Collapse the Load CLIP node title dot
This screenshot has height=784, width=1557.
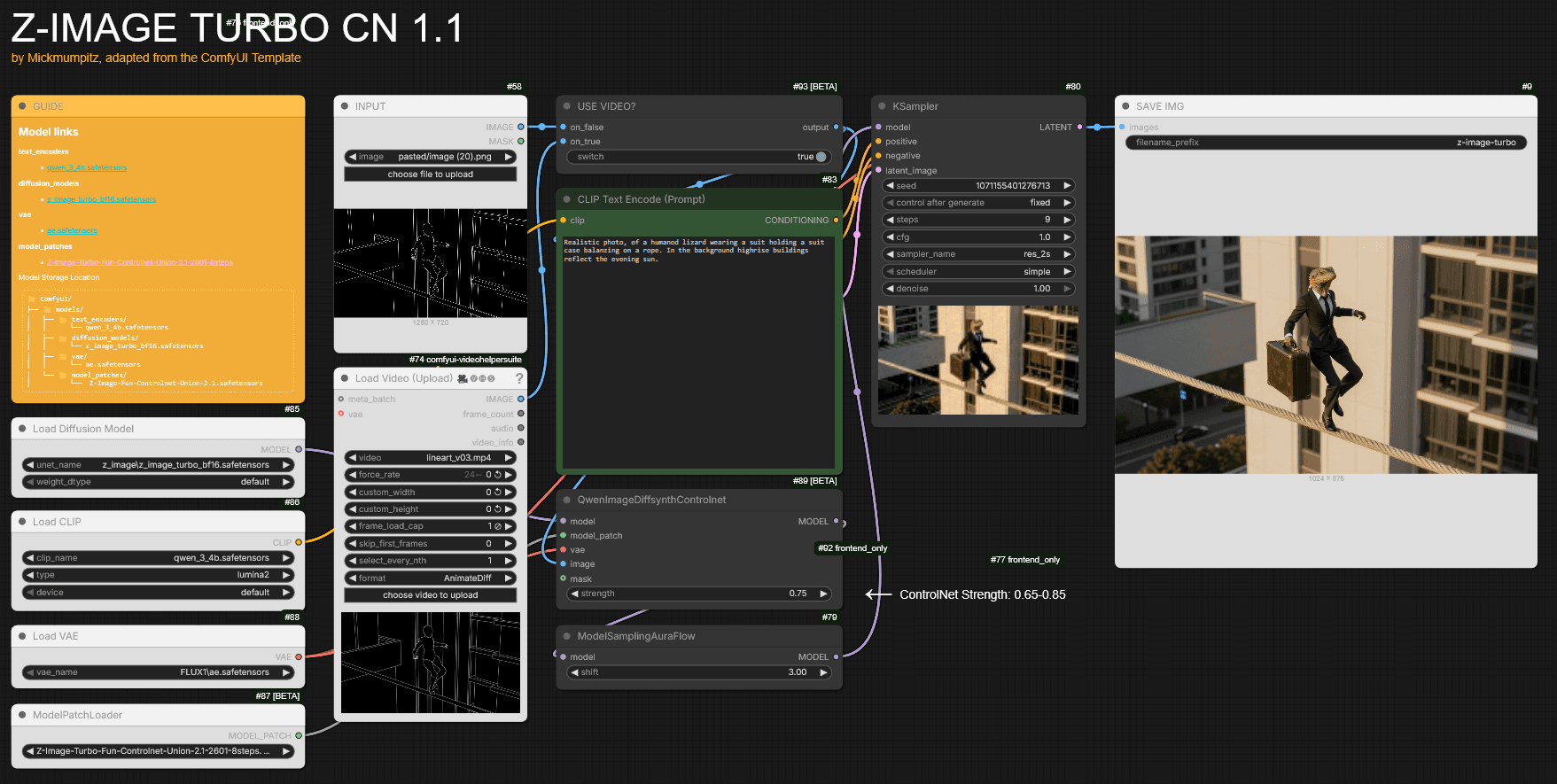click(x=22, y=522)
